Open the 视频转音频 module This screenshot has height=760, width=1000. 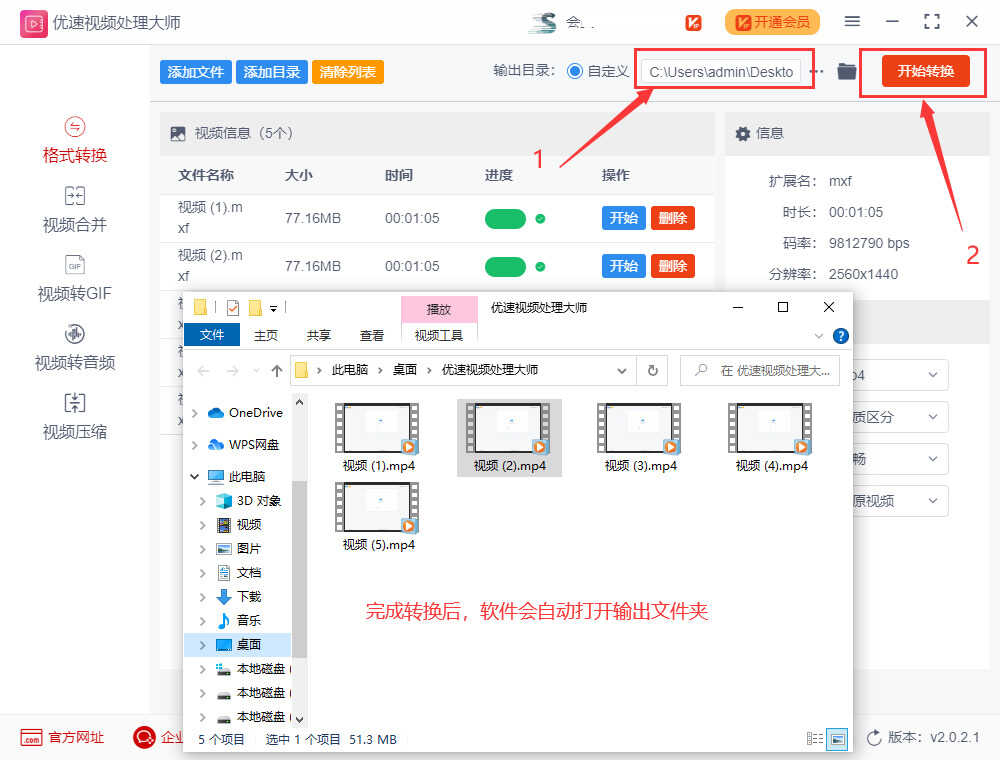coord(74,348)
